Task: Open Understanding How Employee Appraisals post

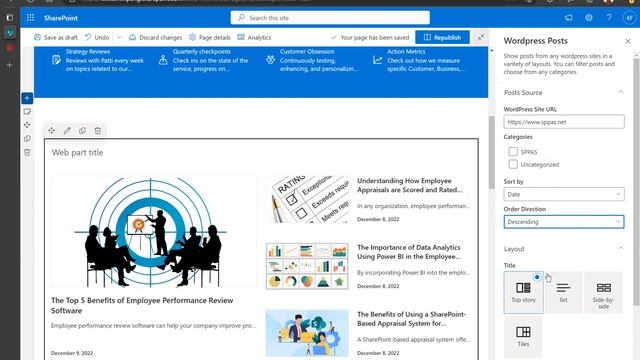Action: 410,185
